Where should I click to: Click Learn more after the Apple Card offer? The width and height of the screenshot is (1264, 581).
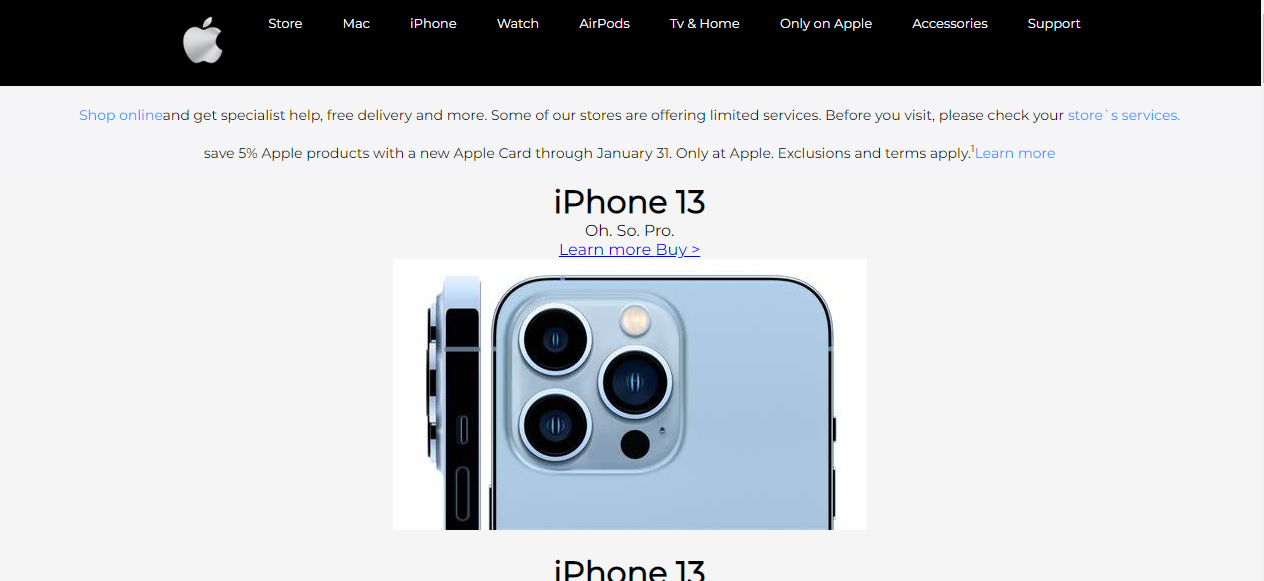(1015, 153)
